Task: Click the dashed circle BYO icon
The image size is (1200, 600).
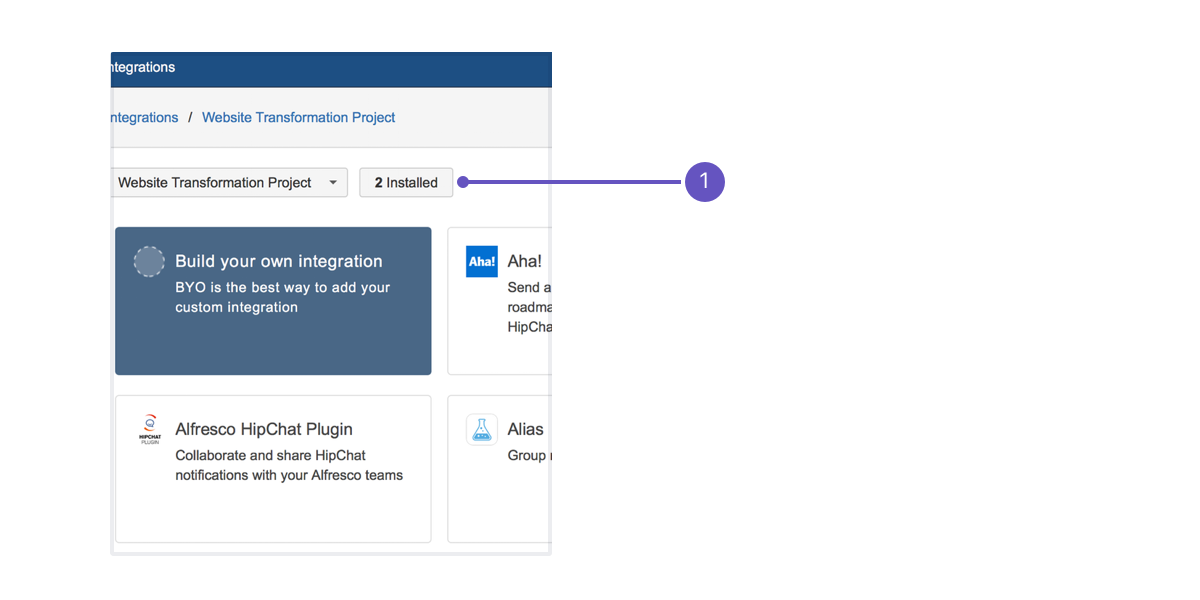Action: [149, 262]
